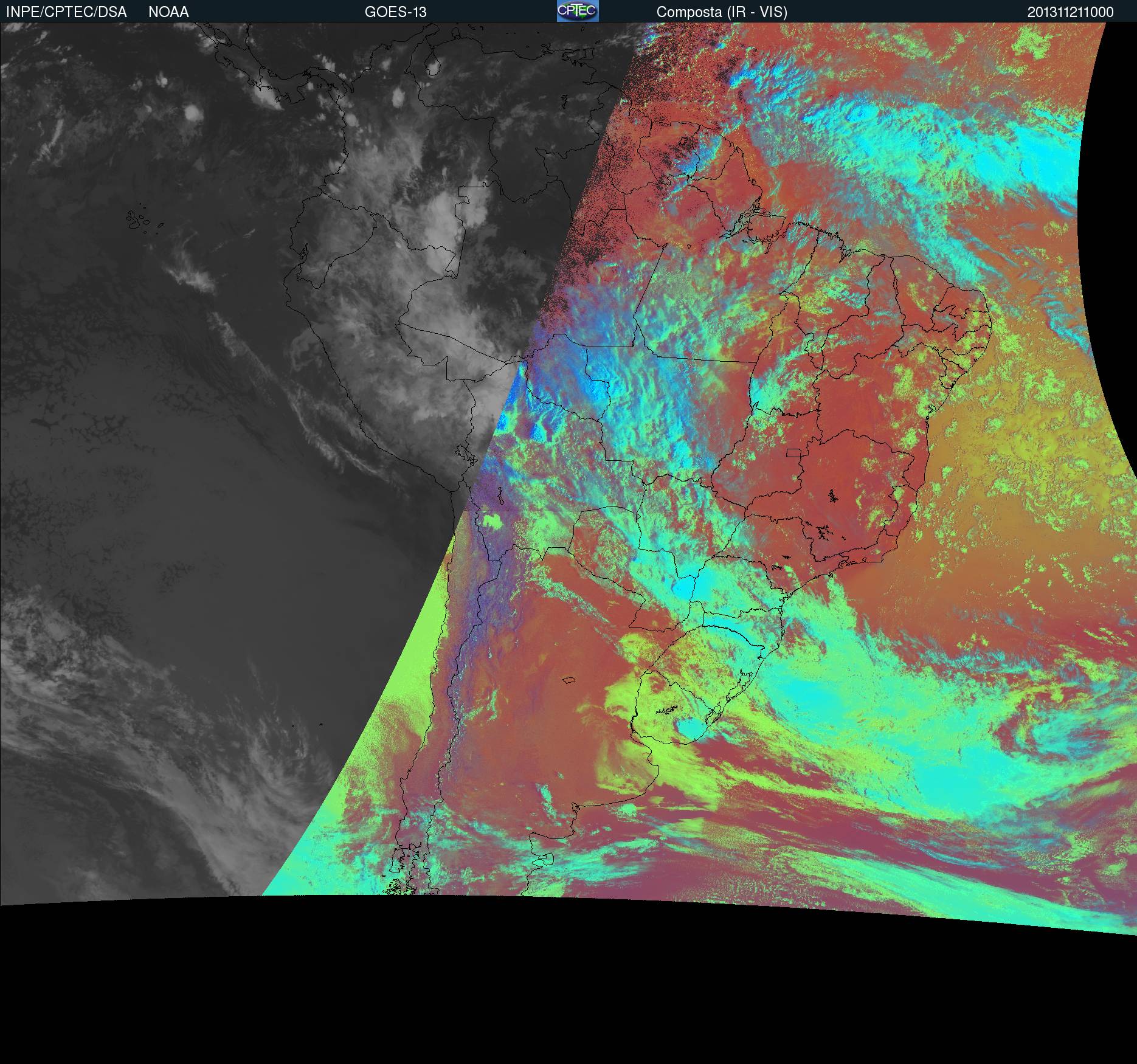Select the small rectangular Federal District outline
Screen dimensions: 1137x1064
[x=793, y=453]
